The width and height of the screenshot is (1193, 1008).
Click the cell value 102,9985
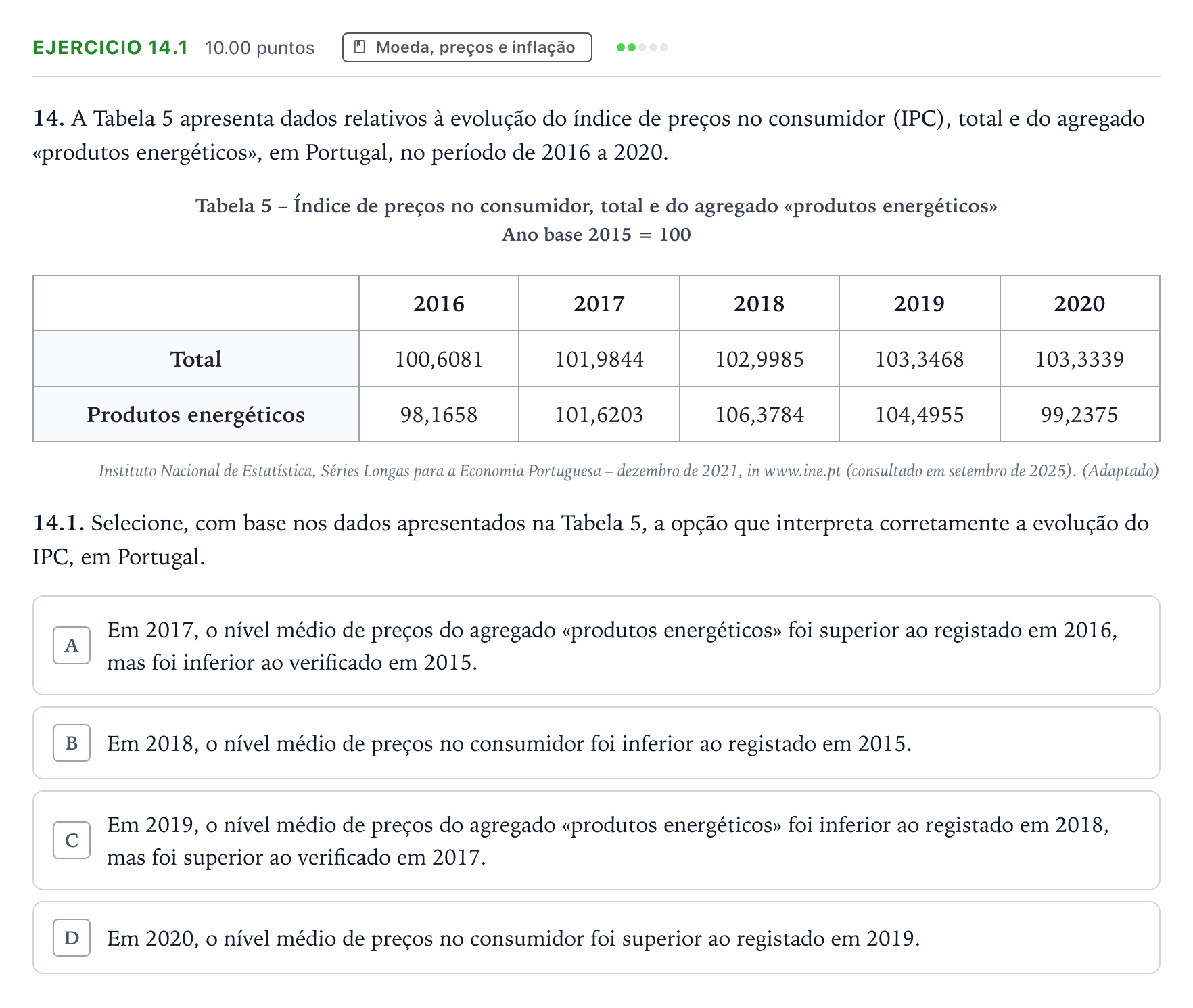click(x=759, y=359)
